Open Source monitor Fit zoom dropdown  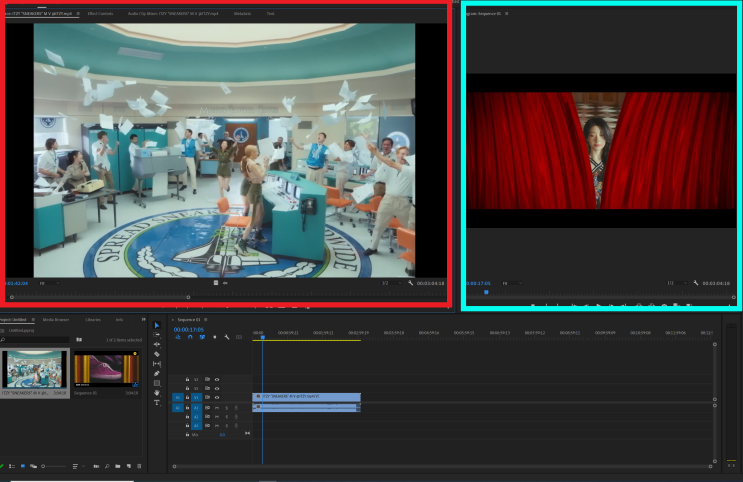pyautogui.click(x=49, y=283)
